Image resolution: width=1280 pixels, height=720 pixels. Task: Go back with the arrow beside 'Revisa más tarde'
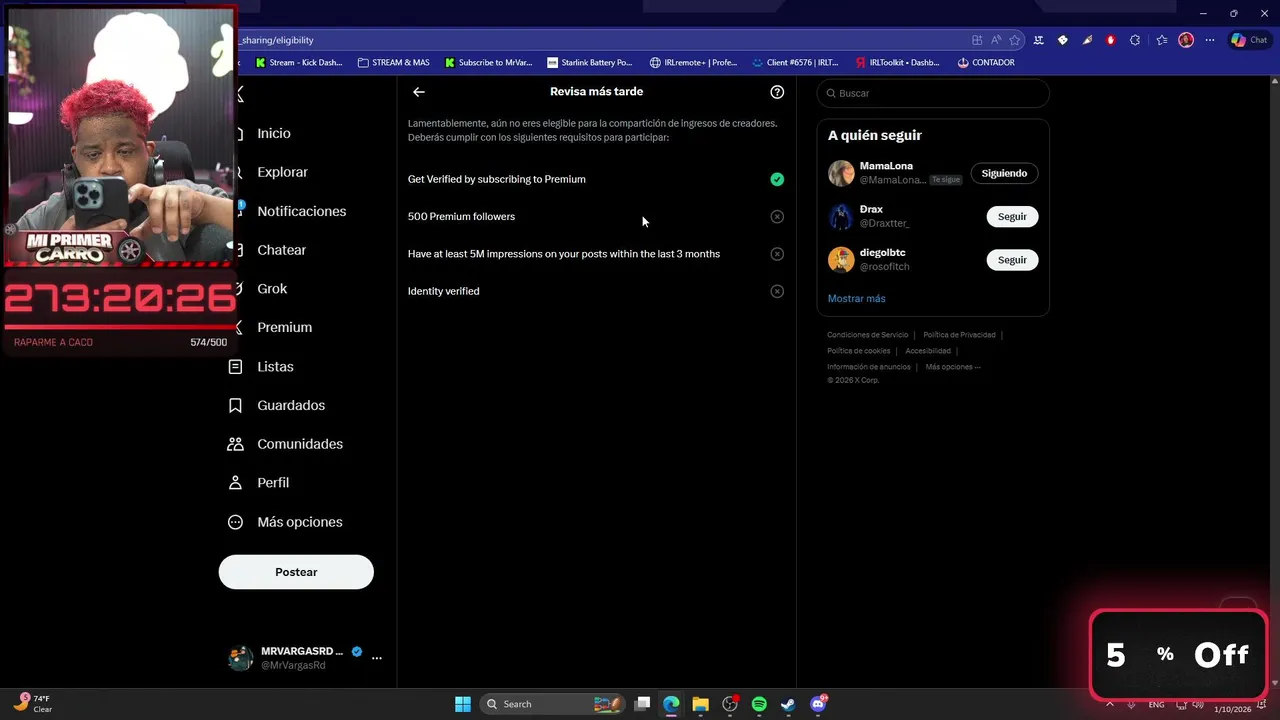[x=419, y=92]
